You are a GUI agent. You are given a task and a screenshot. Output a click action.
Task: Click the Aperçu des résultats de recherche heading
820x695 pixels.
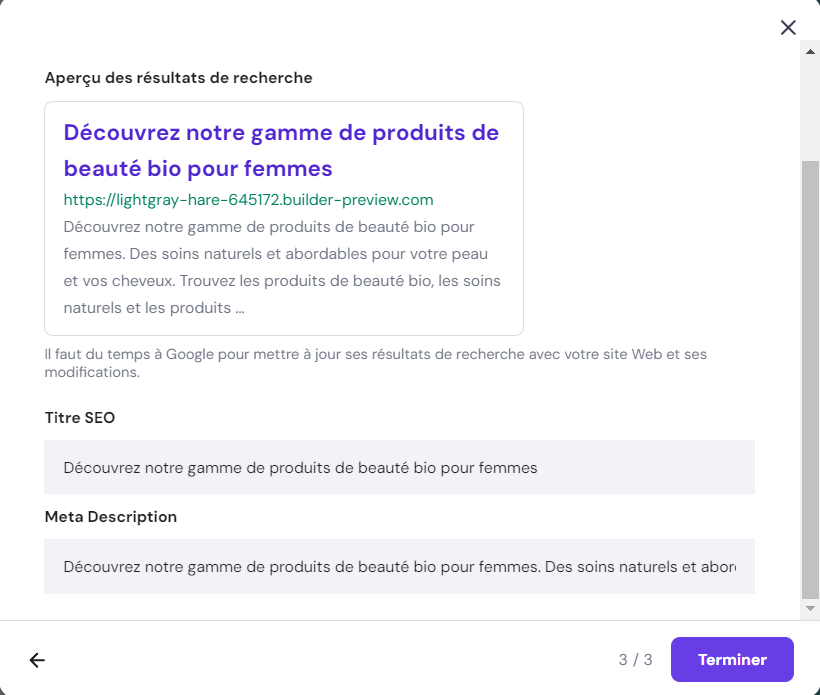pyautogui.click(x=179, y=78)
